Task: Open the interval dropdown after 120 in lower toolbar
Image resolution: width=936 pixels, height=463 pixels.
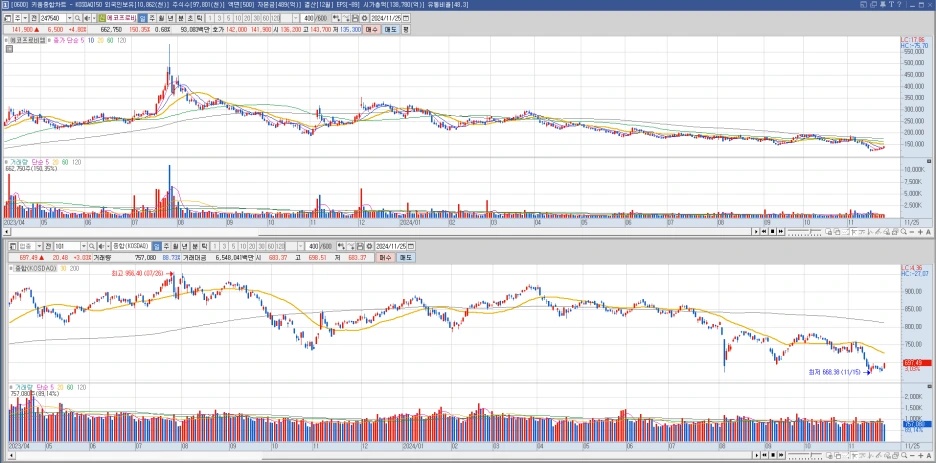Action: (300, 246)
